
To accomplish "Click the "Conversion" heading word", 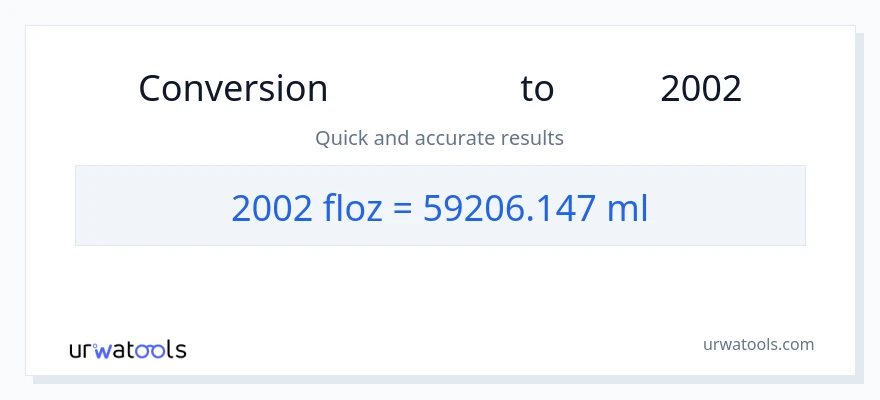I will [x=233, y=89].
